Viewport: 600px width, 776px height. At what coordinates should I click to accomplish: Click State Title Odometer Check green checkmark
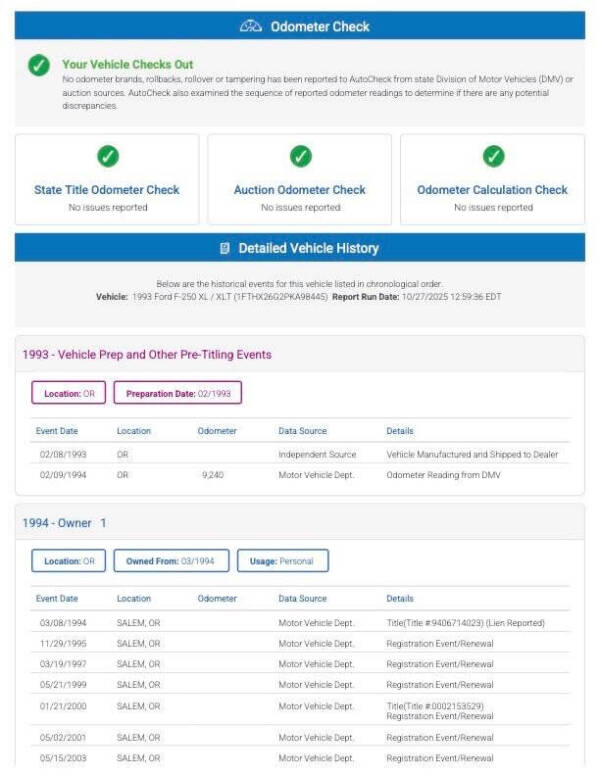tap(107, 156)
